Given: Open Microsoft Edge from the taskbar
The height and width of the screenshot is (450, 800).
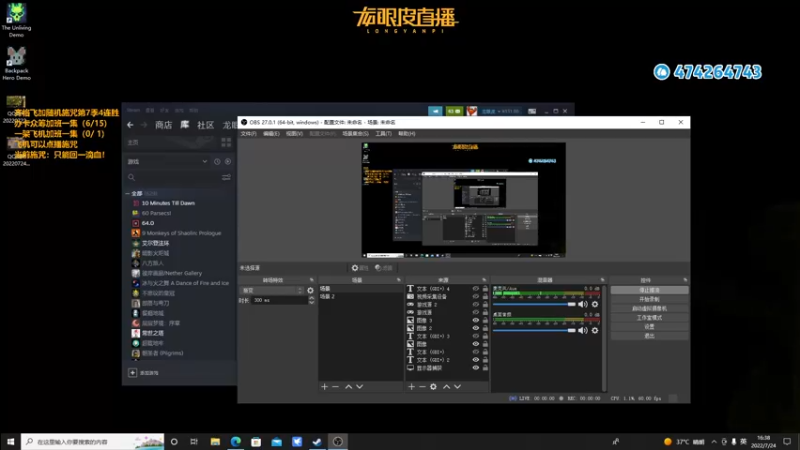Looking at the screenshot, I should coord(235,442).
